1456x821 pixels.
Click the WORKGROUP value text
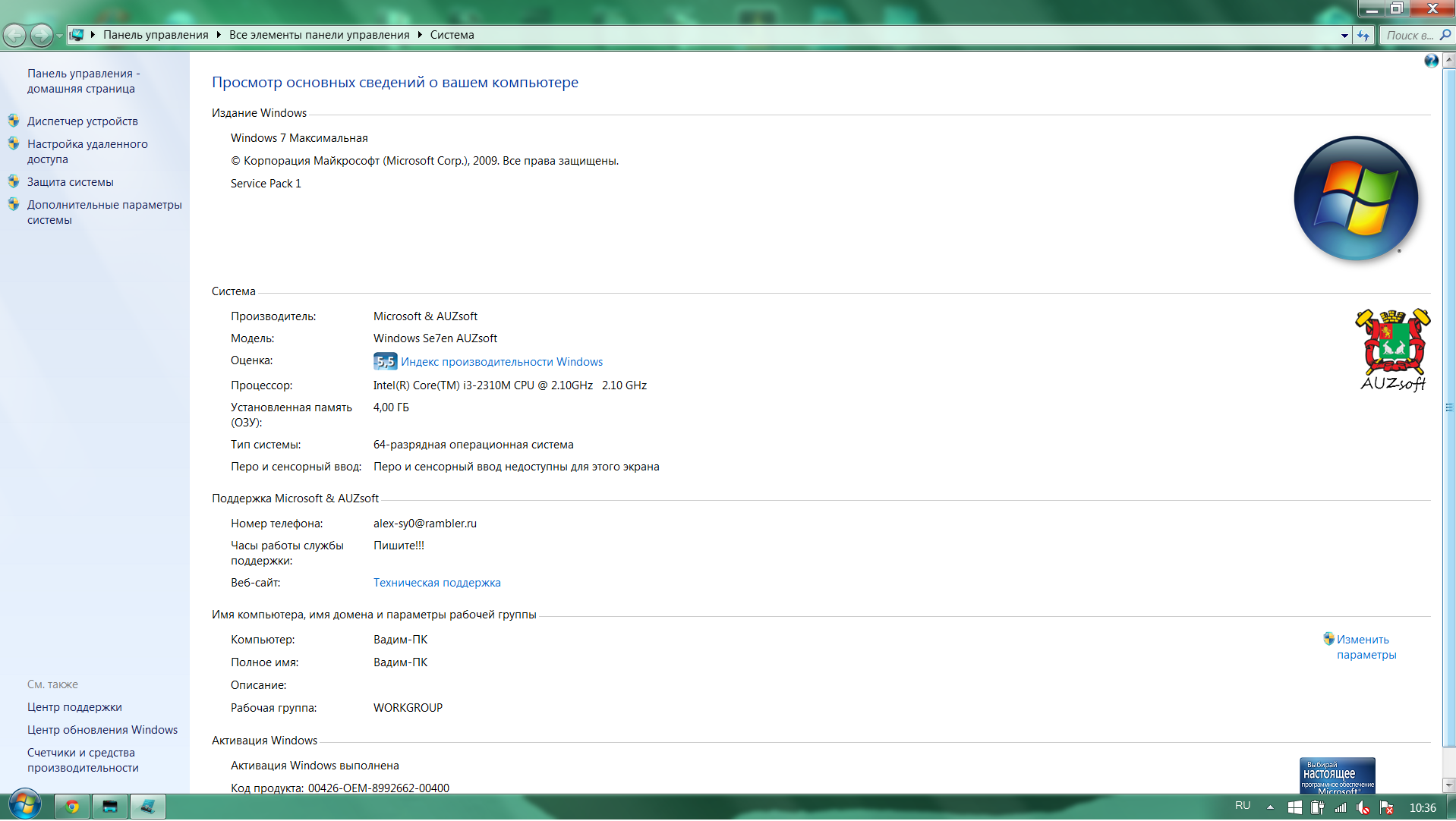coord(408,708)
